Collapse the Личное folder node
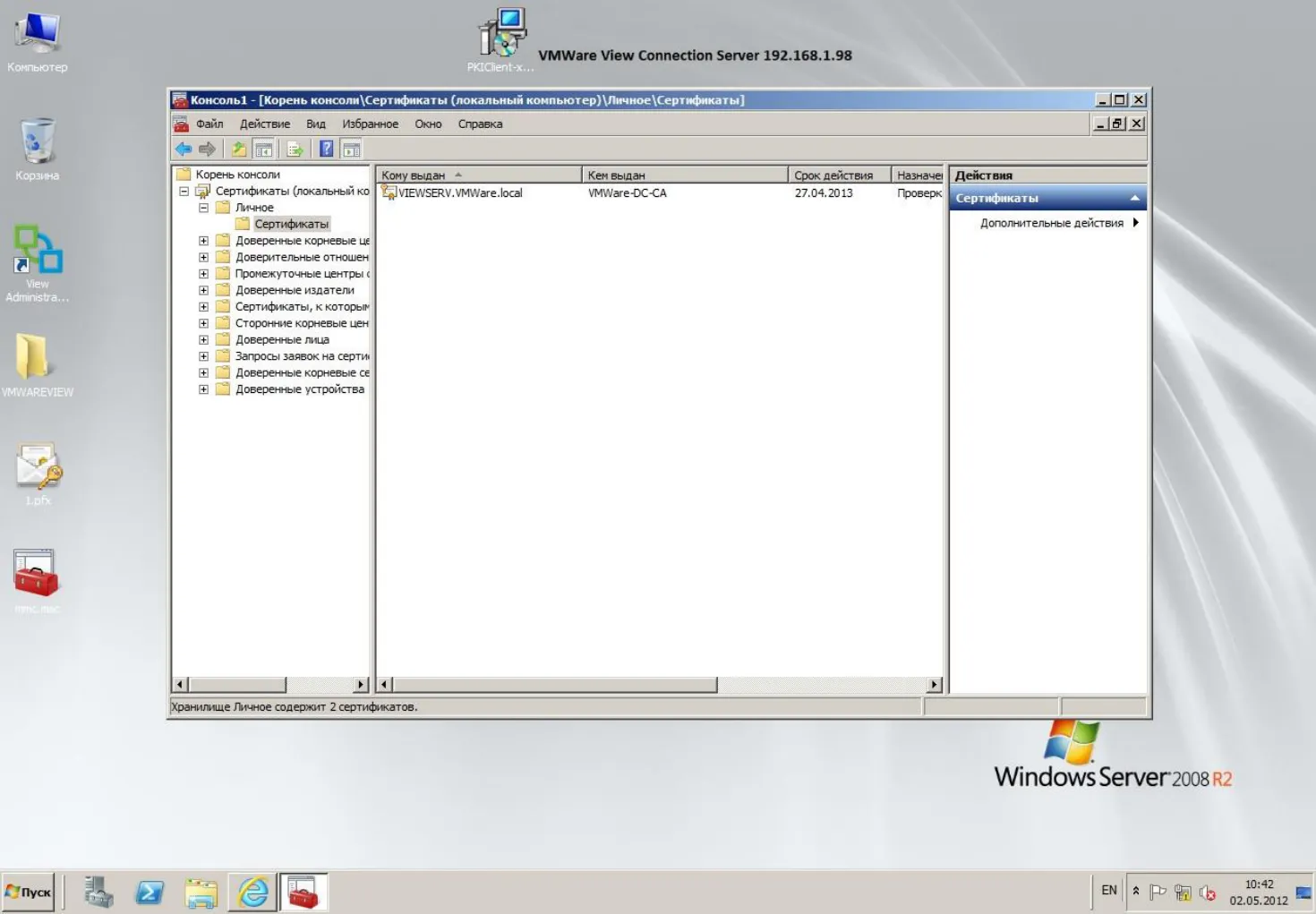This screenshot has width=1316, height=914. pos(203,208)
